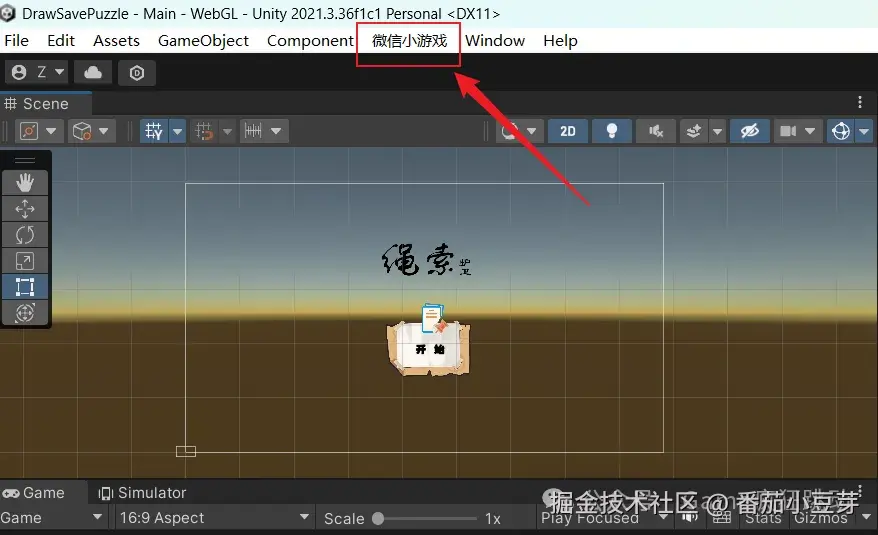Toggle grid visibility button
Image resolution: width=878 pixels, height=535 pixels.
click(154, 131)
